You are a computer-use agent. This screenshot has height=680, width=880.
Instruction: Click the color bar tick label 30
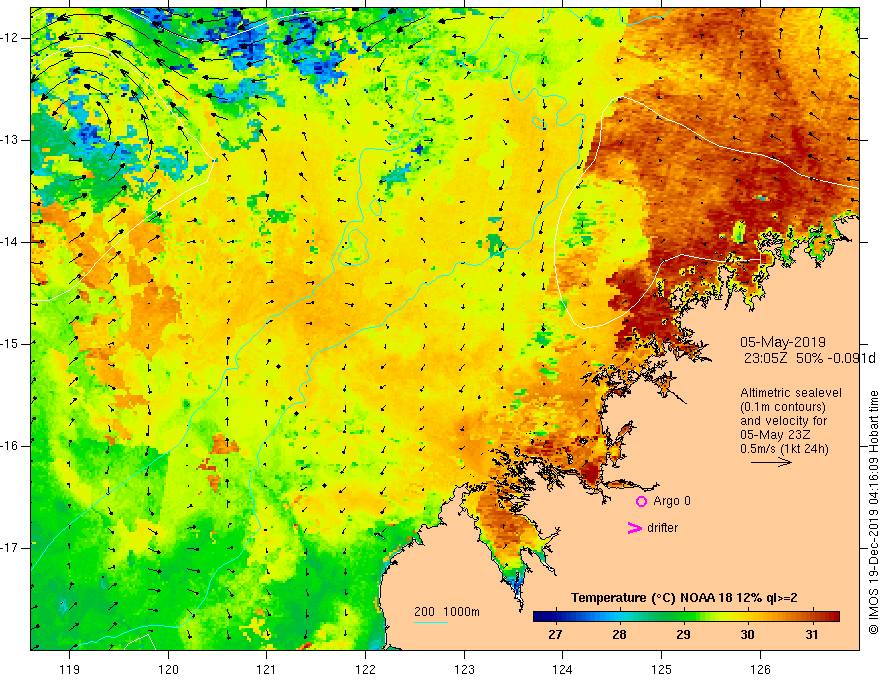point(747,635)
